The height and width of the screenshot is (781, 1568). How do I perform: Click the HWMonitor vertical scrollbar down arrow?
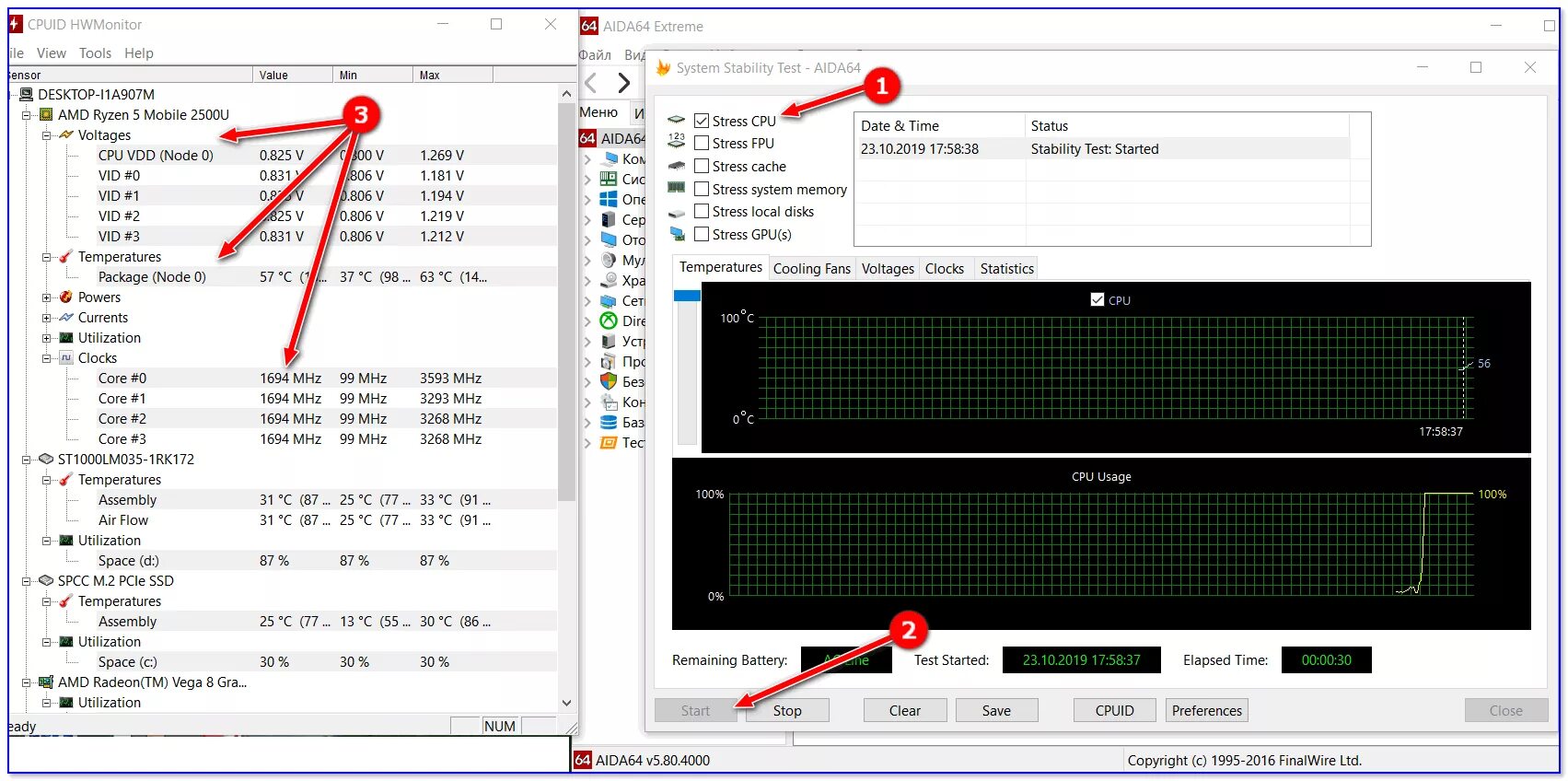pos(567,702)
